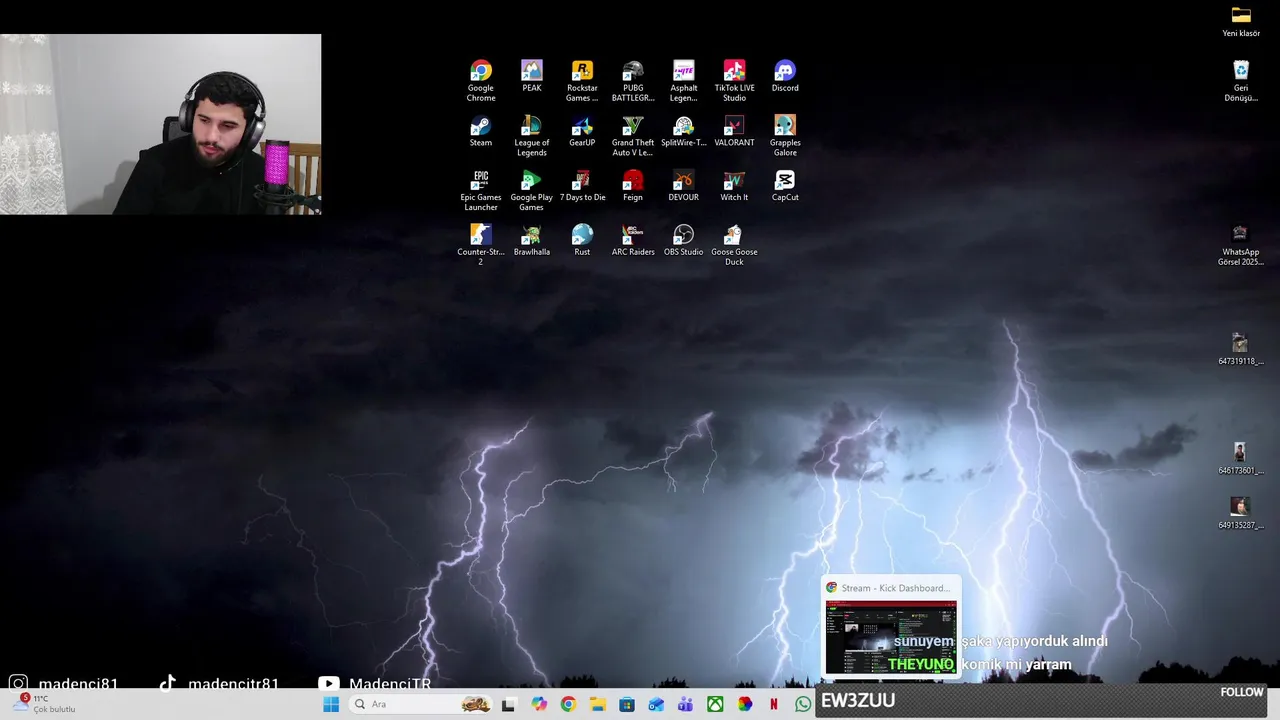This screenshot has height=720, width=1280.
Task: Launch TikTok LIVE Studio shortcut
Action: pyautogui.click(x=734, y=81)
